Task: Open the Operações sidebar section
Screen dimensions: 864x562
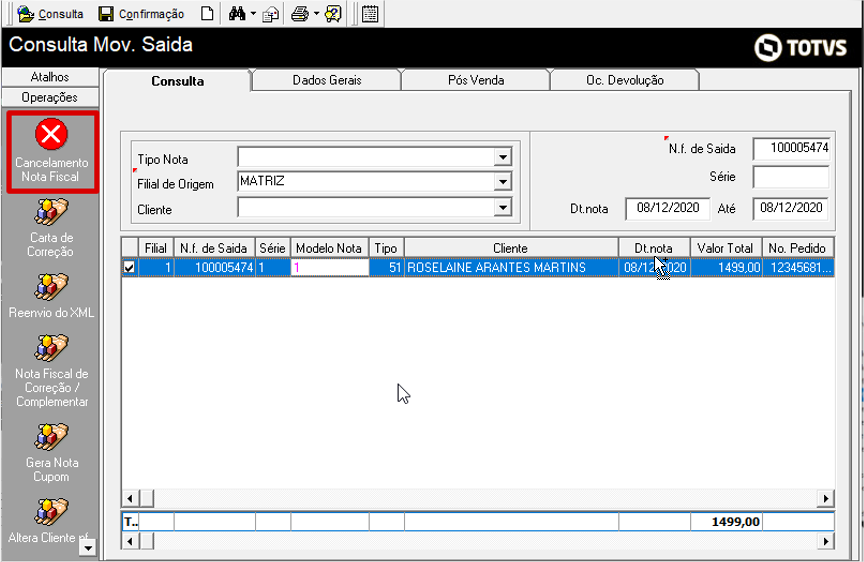Action: point(50,98)
